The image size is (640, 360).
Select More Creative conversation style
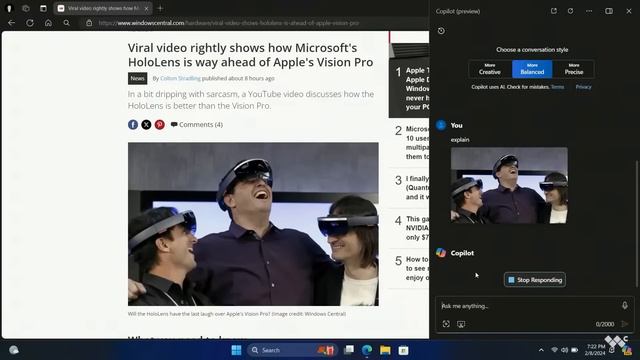490,69
